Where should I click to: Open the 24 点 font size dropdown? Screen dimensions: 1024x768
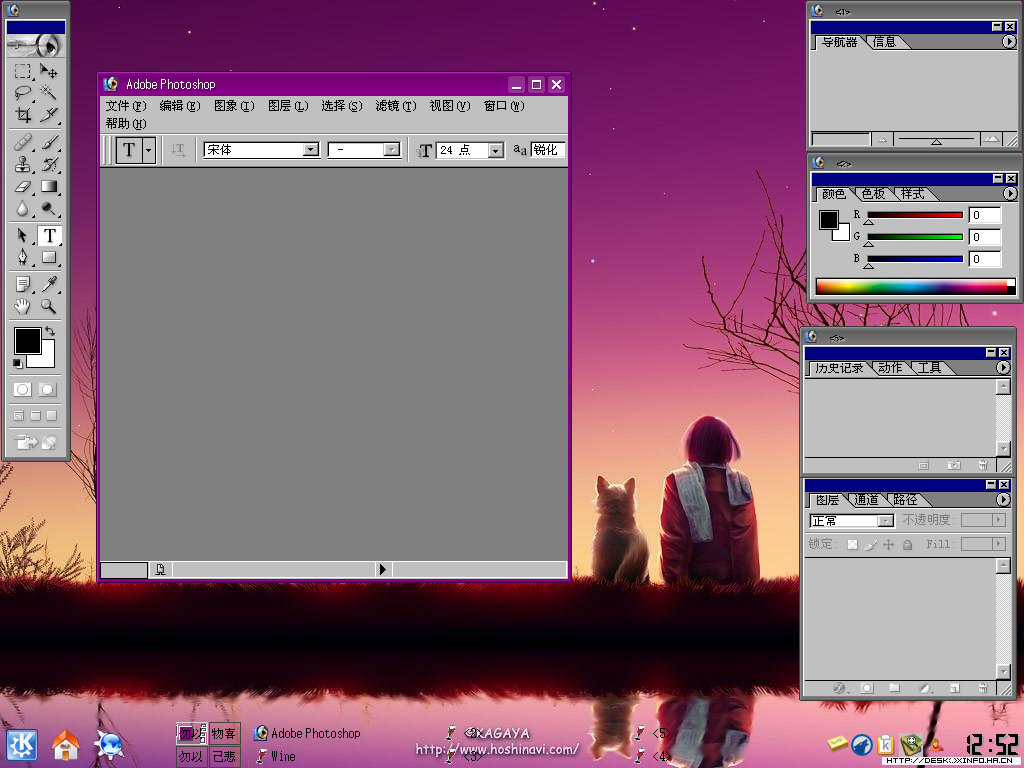point(496,151)
